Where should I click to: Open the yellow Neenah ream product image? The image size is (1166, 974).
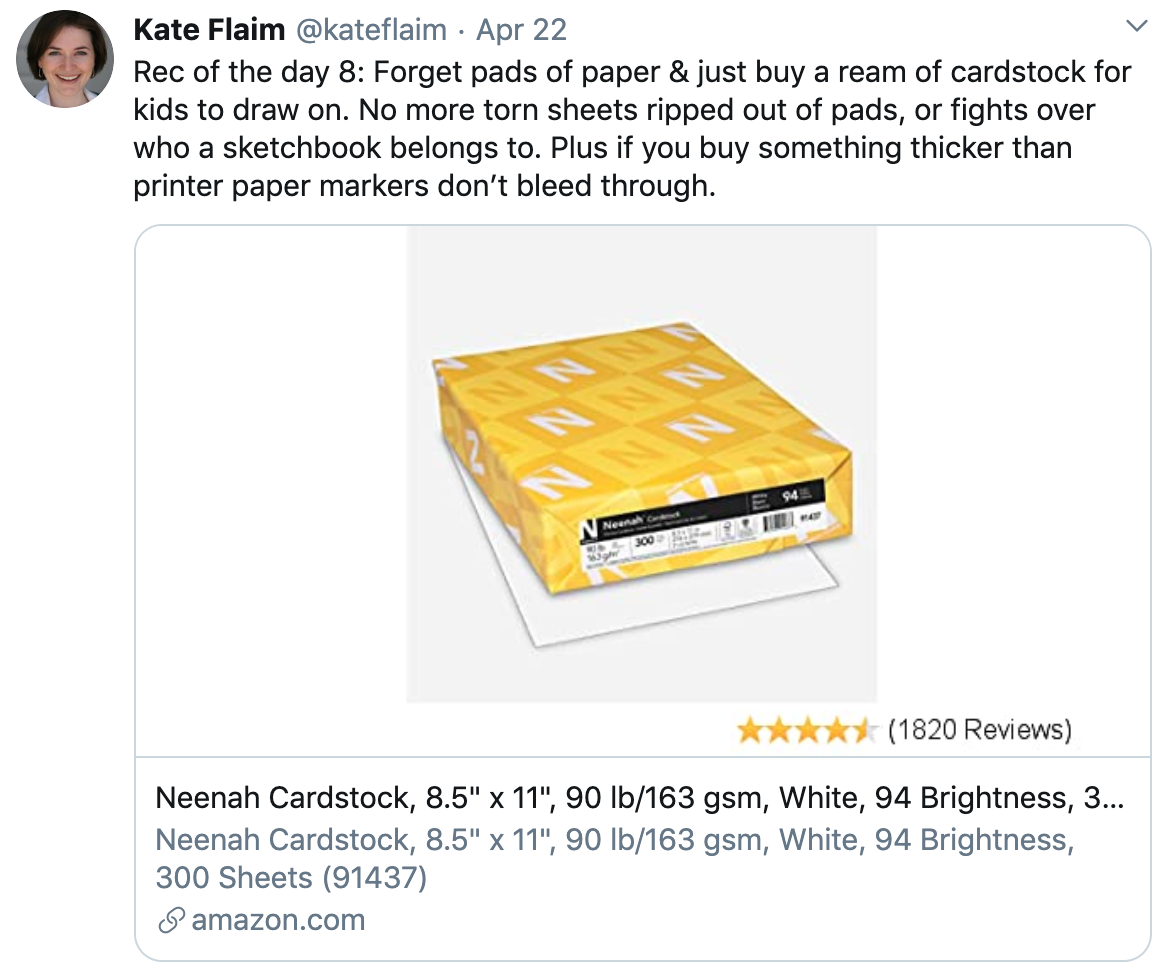click(x=642, y=463)
